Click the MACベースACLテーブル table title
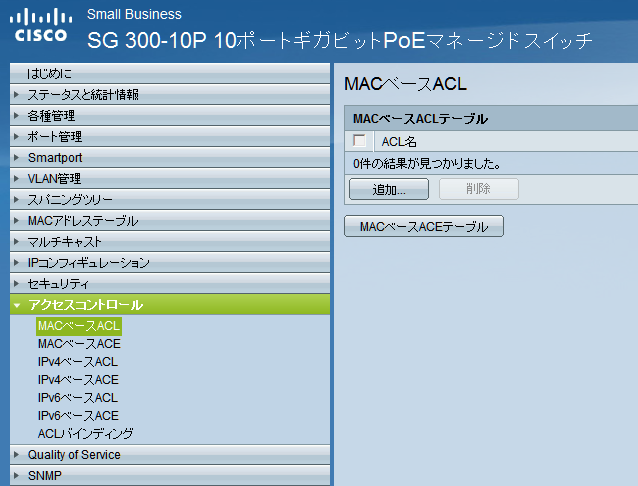Screen dimensions: 638x486 point(420,119)
